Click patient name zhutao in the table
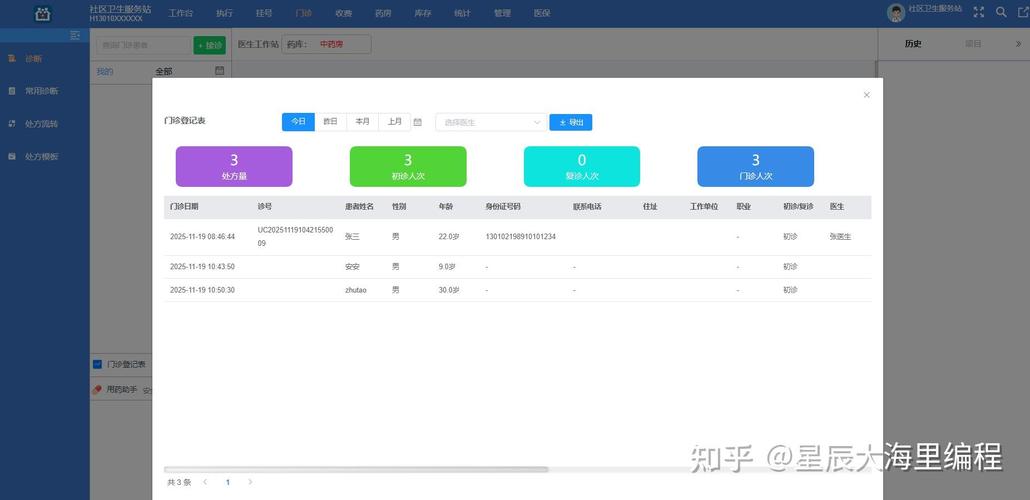The width and height of the screenshot is (1030, 500). pos(355,290)
